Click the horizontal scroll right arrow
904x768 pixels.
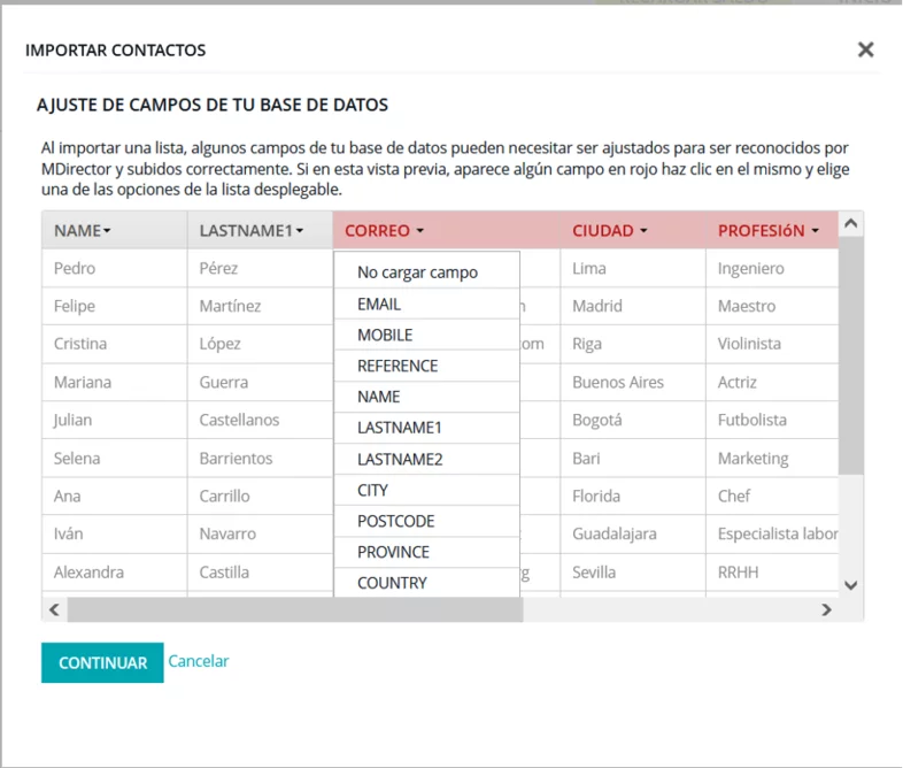point(827,609)
